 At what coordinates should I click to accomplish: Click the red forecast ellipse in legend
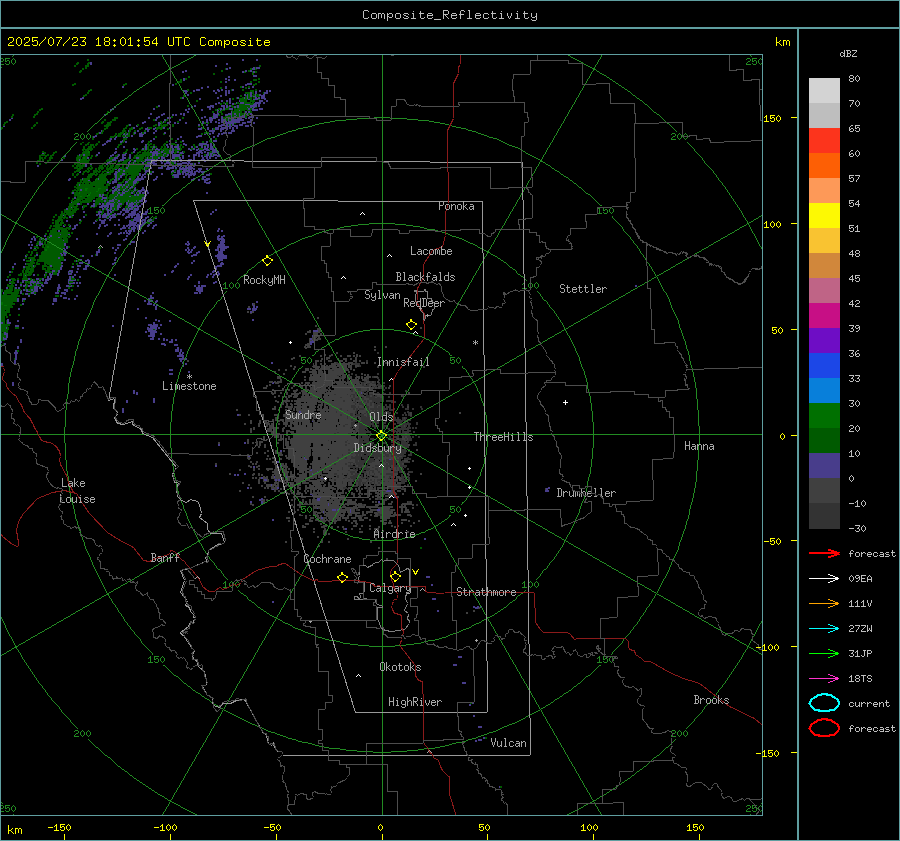coord(824,728)
